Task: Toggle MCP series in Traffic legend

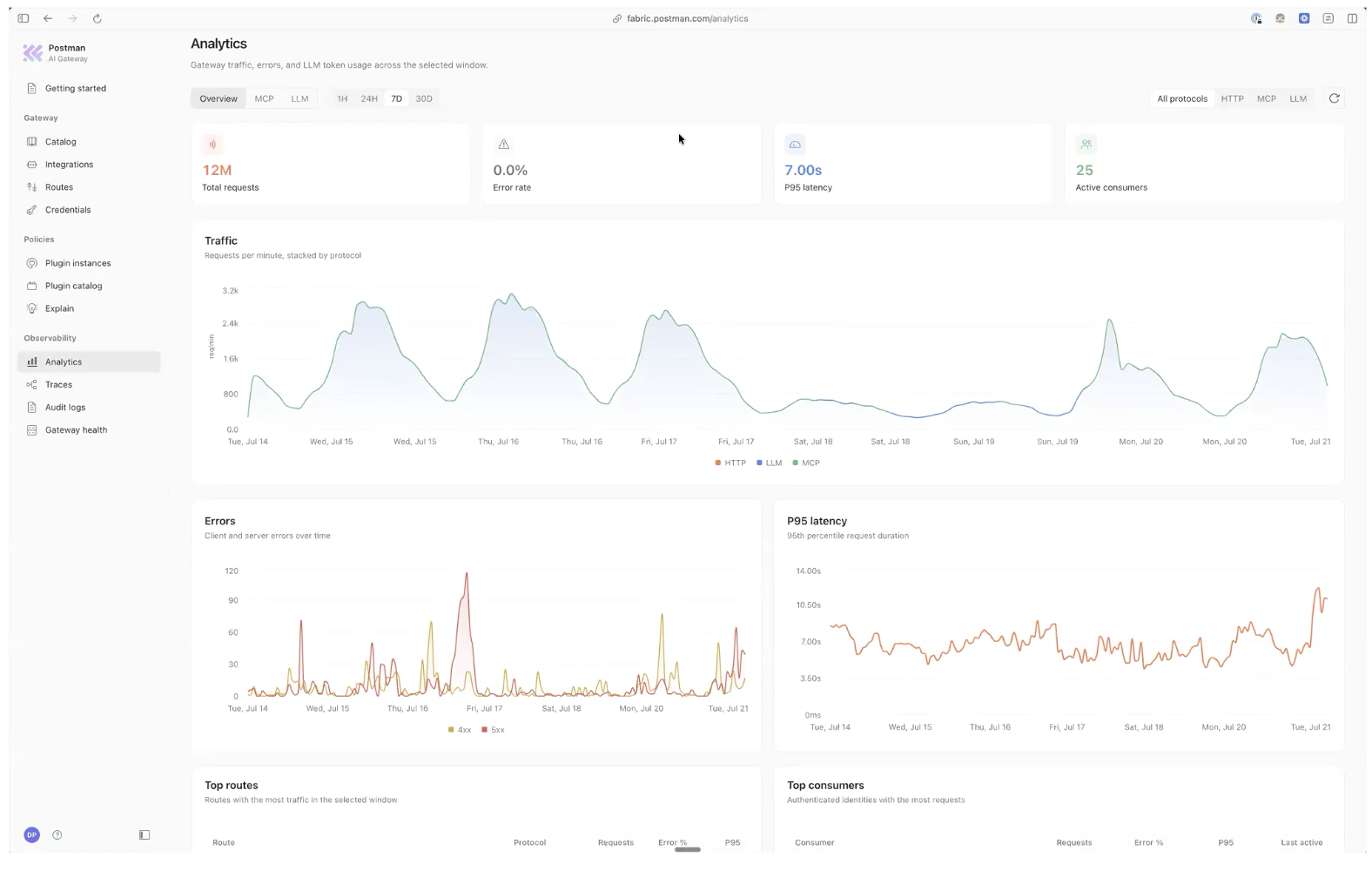Action: point(806,463)
